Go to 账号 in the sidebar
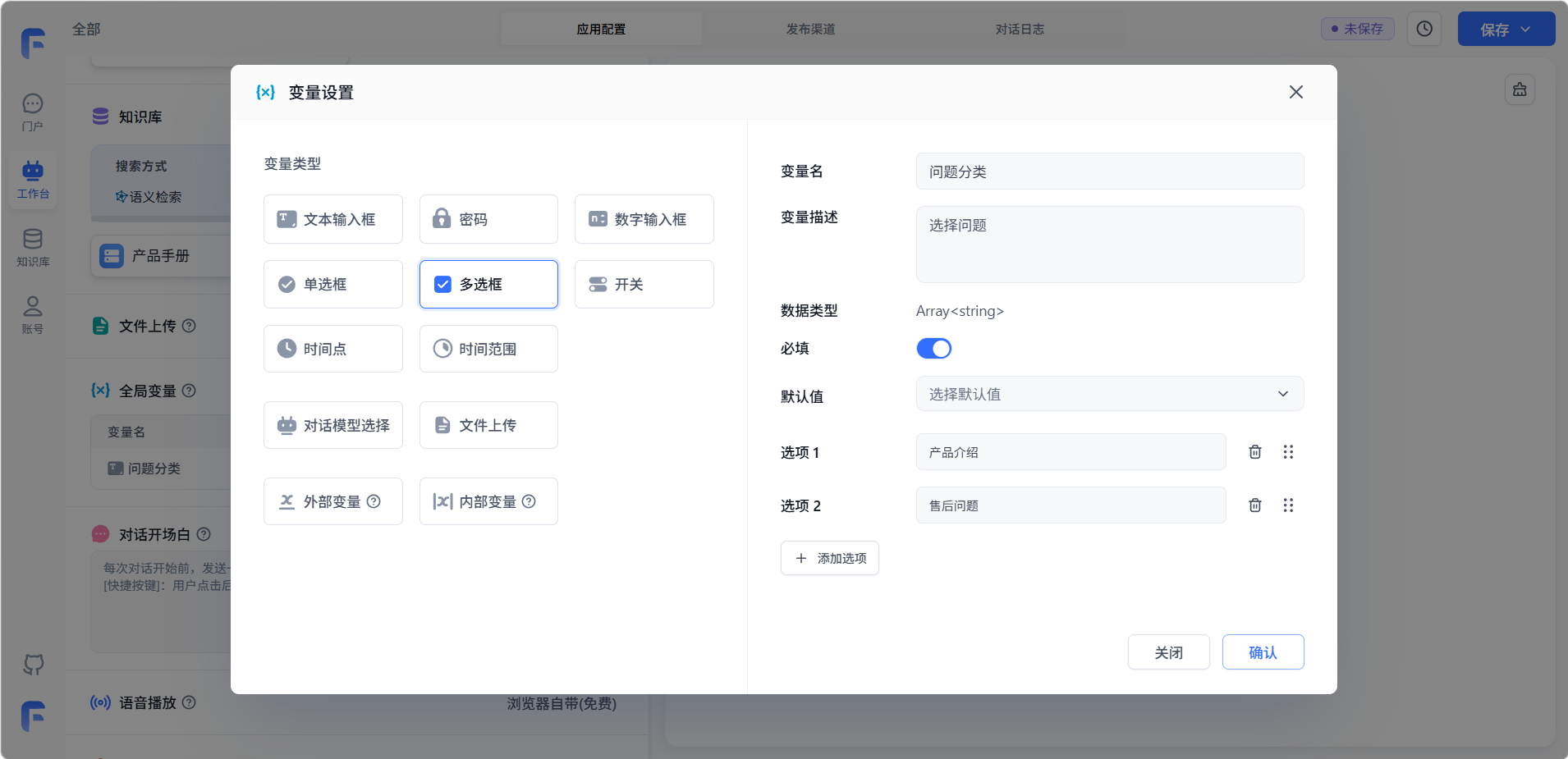 coord(33,314)
